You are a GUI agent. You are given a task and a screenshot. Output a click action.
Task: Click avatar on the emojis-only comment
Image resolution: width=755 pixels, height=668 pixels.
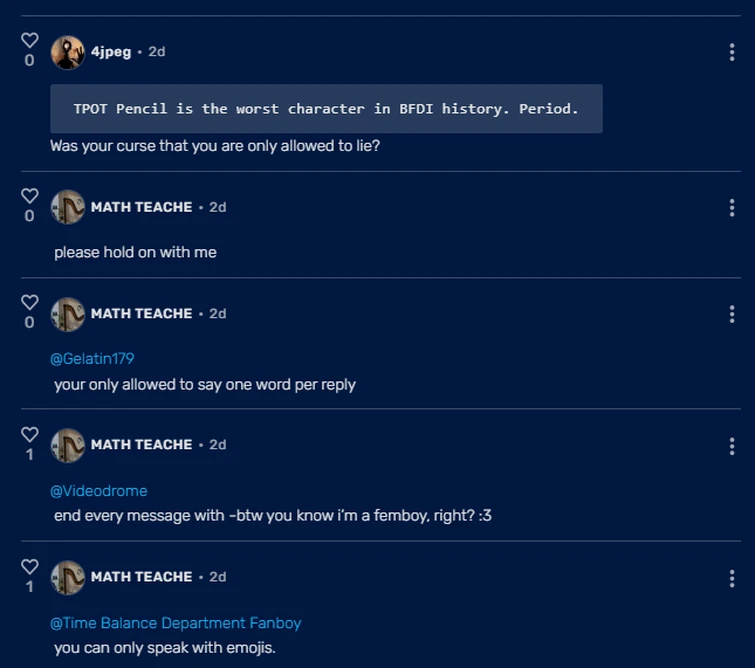coord(68,577)
